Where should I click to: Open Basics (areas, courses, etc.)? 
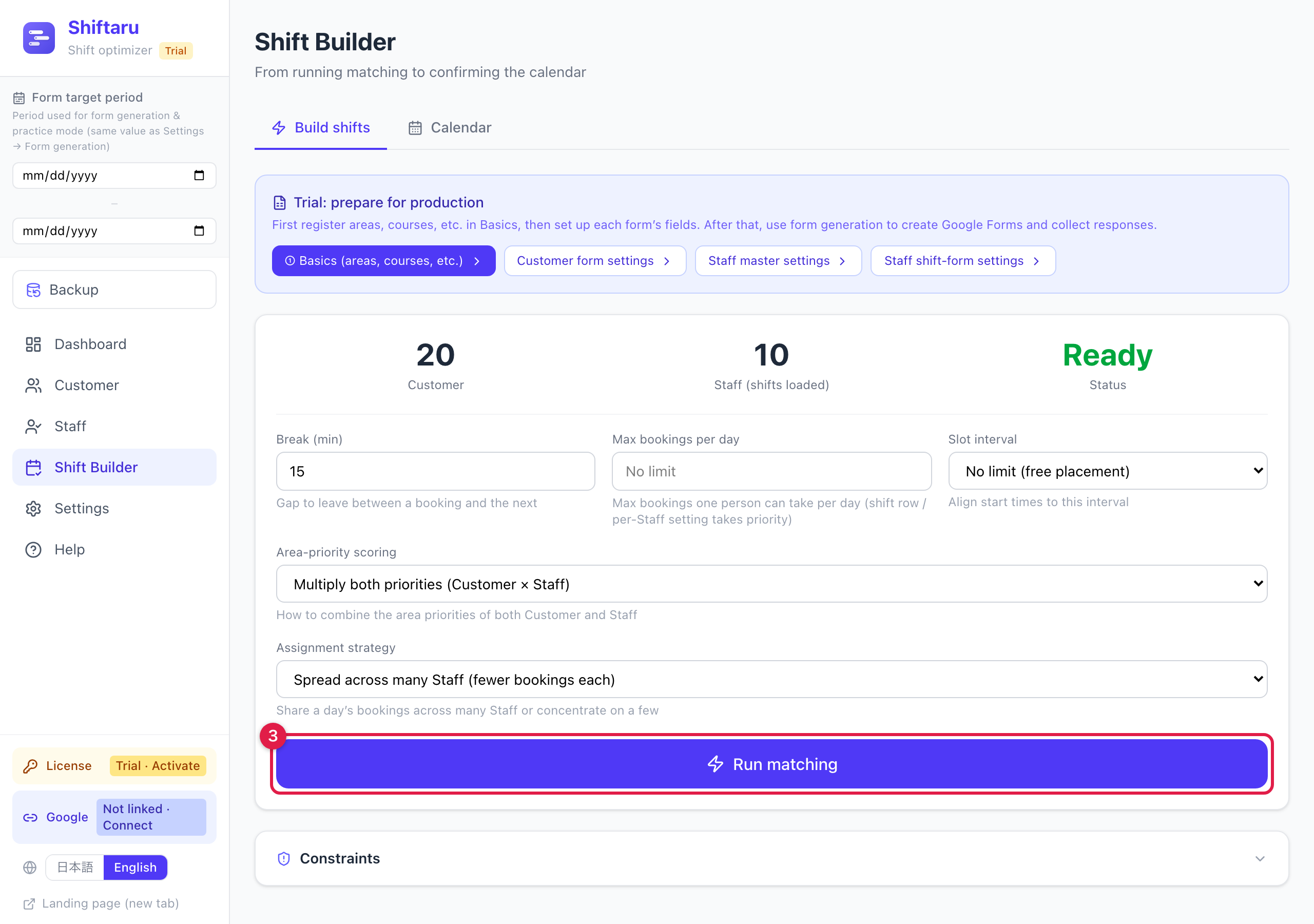pos(383,261)
